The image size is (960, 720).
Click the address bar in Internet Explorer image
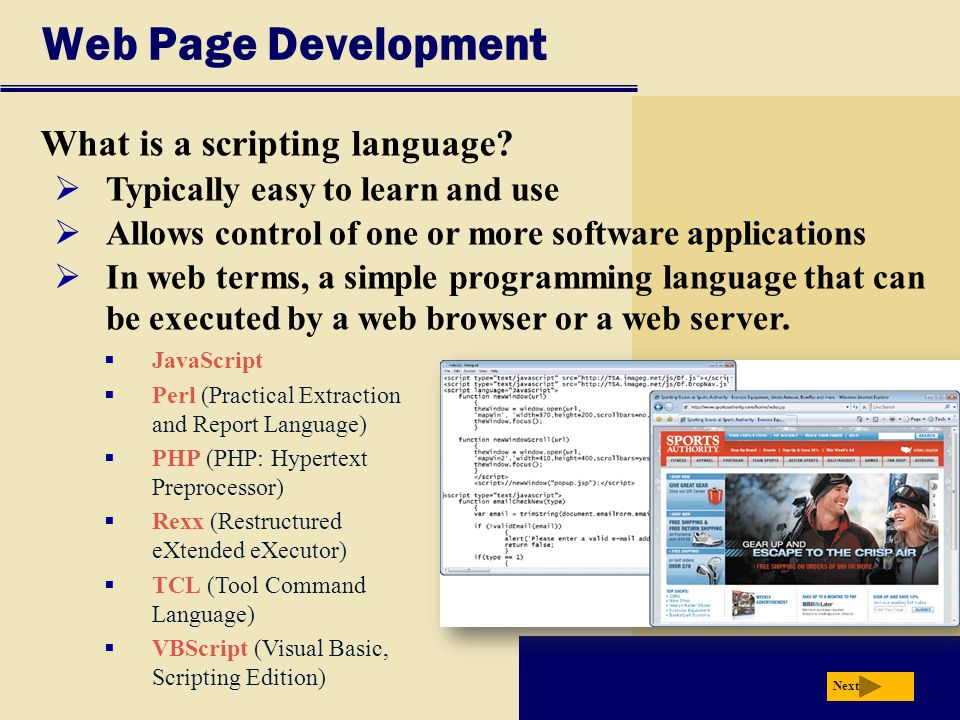tap(765, 407)
